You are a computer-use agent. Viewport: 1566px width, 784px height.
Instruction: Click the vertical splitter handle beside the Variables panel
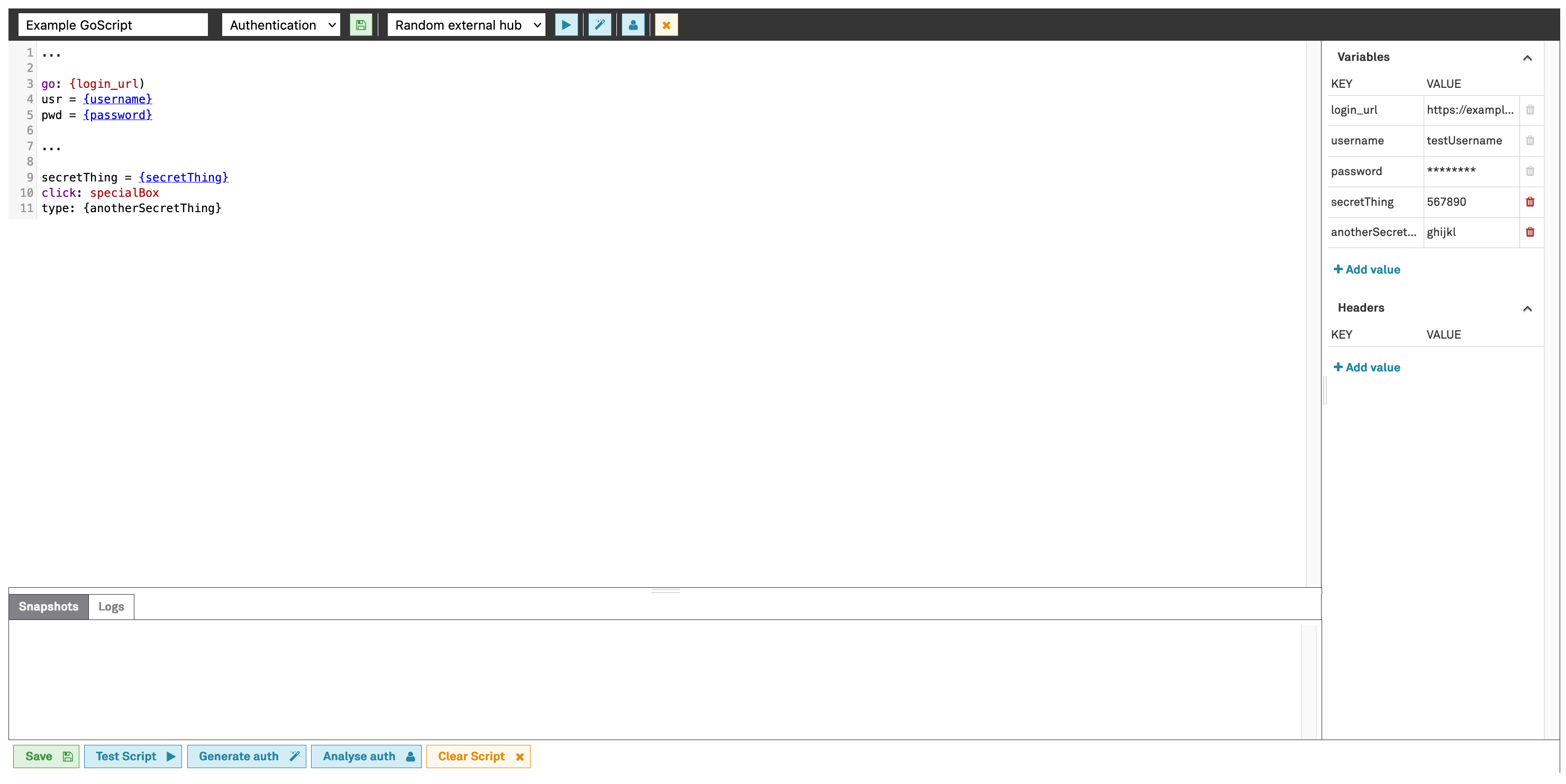tap(1325, 390)
